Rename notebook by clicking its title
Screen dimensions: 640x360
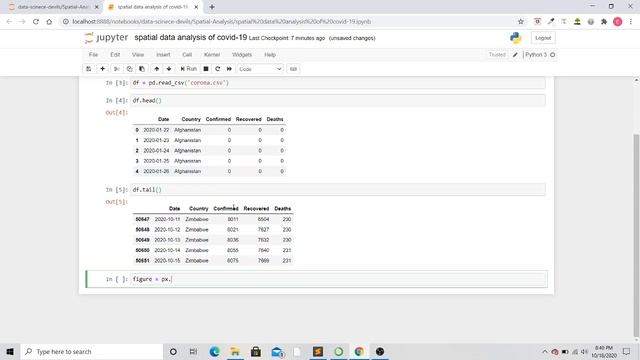coord(191,38)
